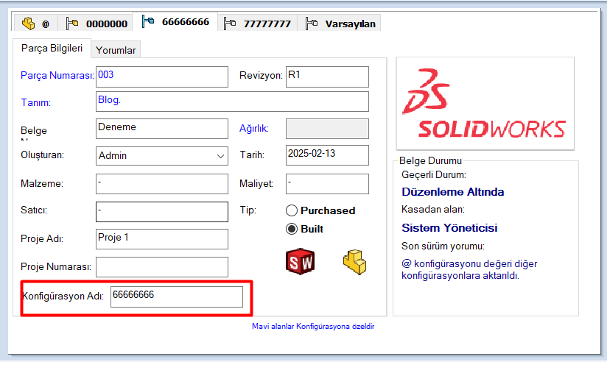Click the flag icon on 0000000 tab
This screenshot has height=365, width=610.
[72, 23]
